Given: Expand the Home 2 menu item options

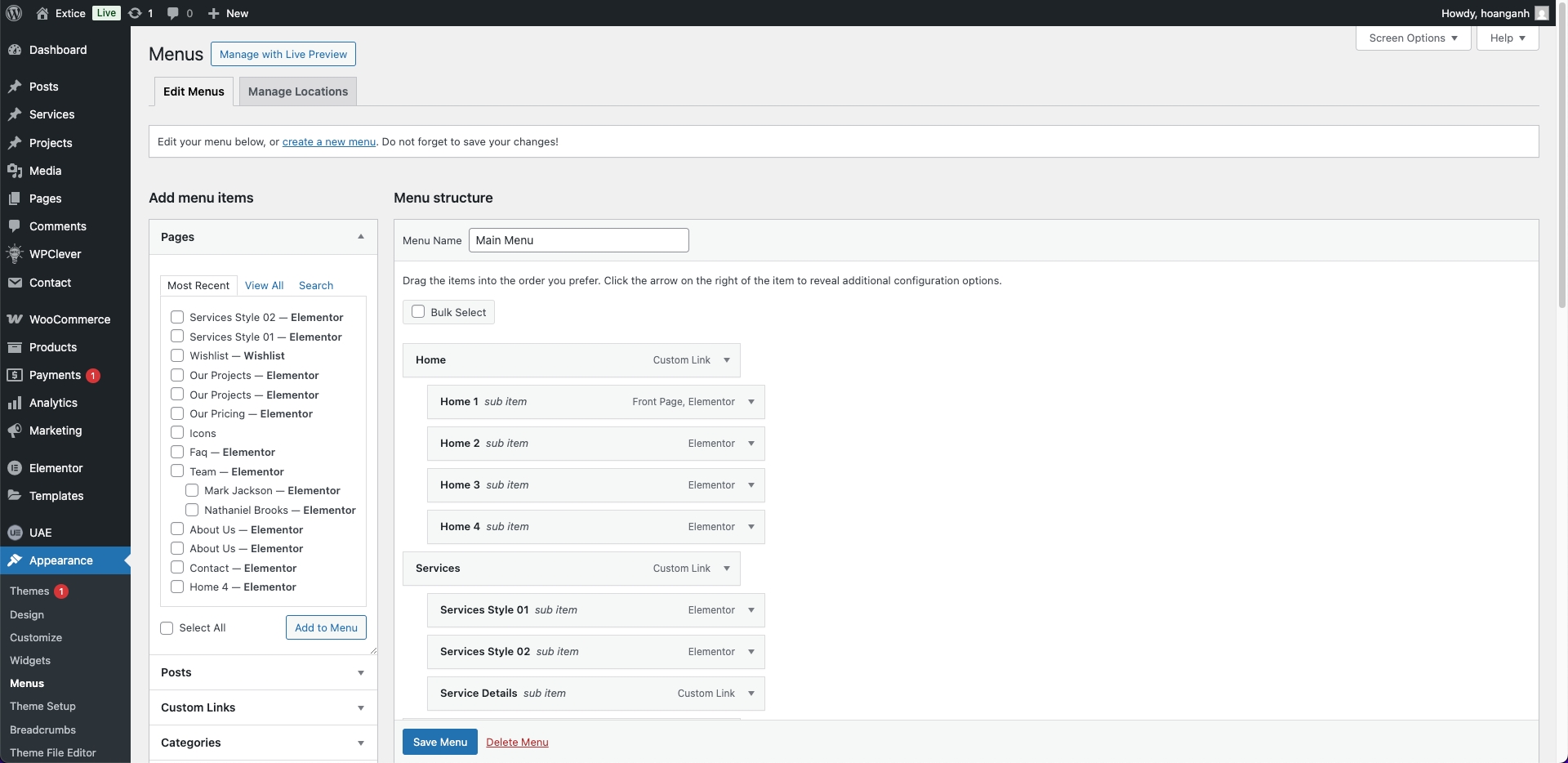Looking at the screenshot, I should [751, 444].
